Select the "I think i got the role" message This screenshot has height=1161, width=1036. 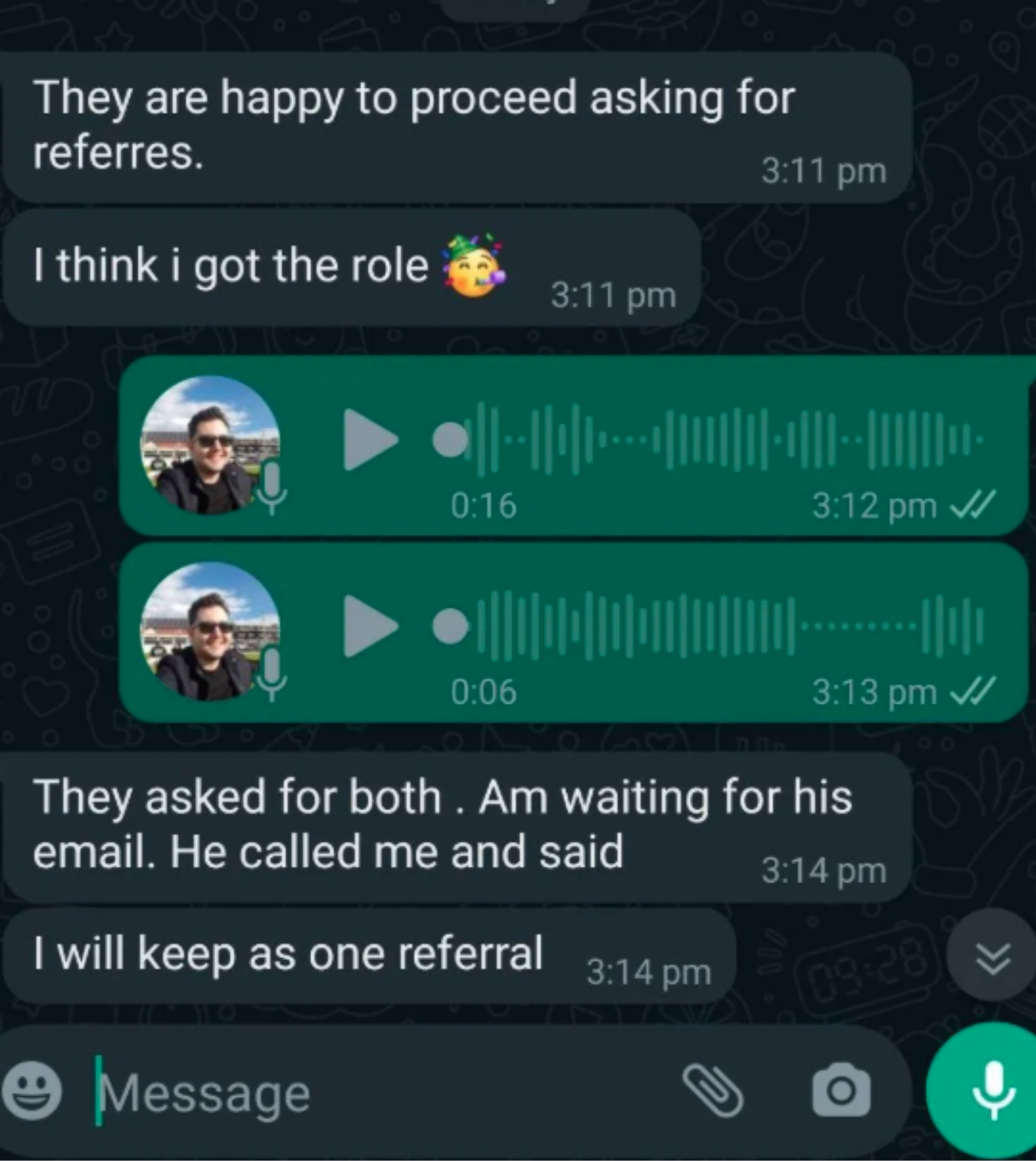(351, 268)
